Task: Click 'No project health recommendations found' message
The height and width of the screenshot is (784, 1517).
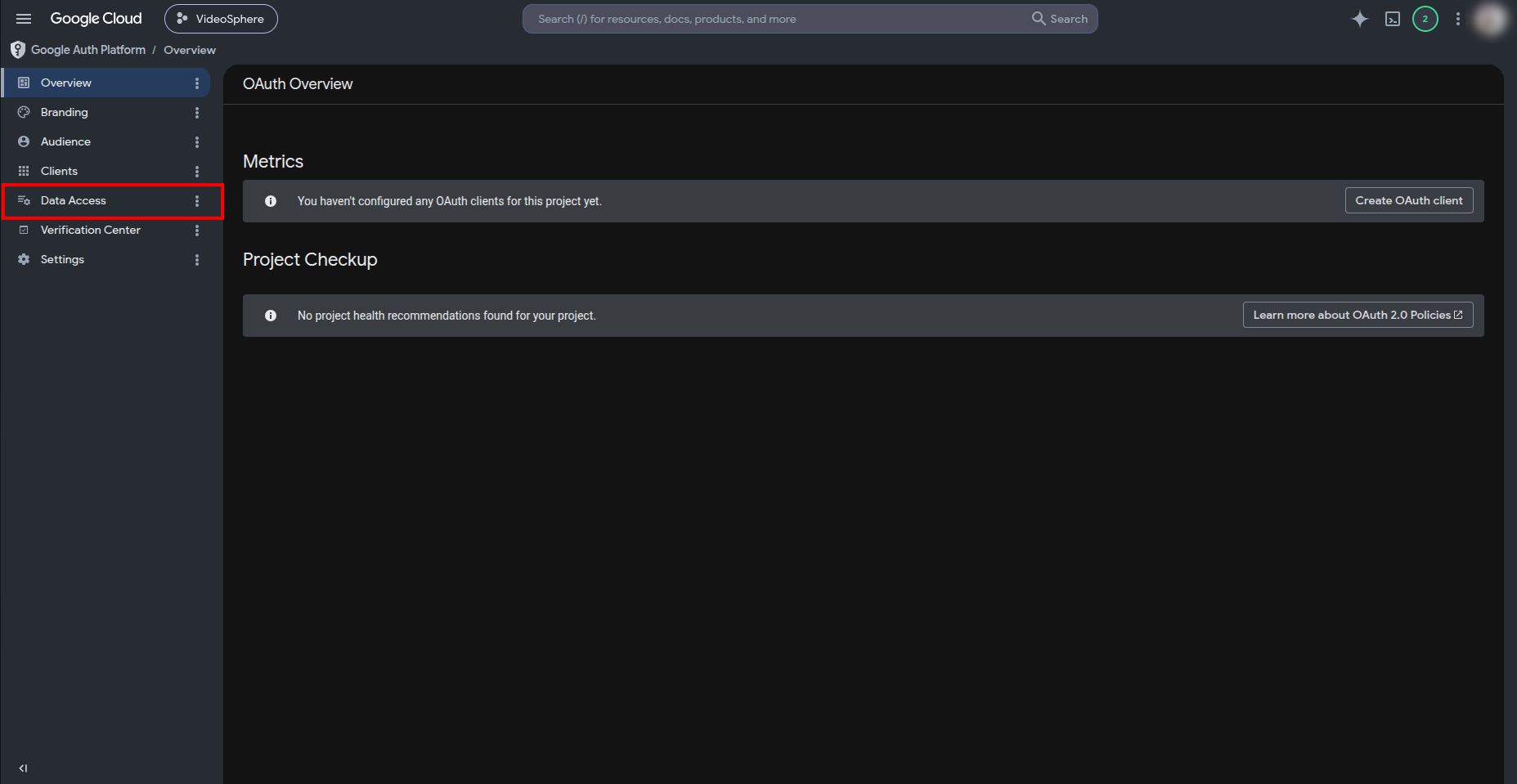Action: pos(447,316)
